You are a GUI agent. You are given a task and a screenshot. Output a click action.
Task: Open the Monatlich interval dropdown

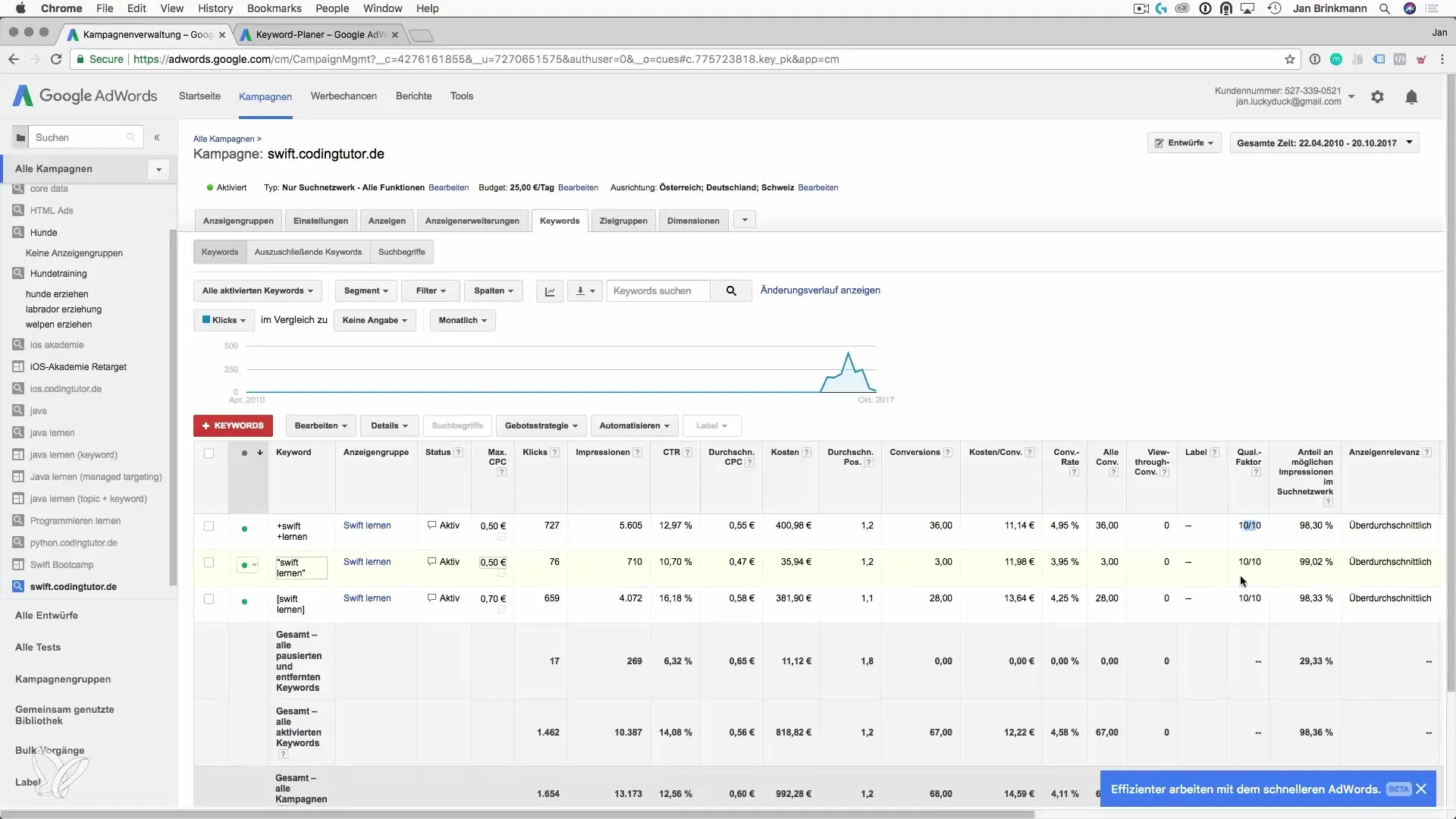[x=463, y=320]
